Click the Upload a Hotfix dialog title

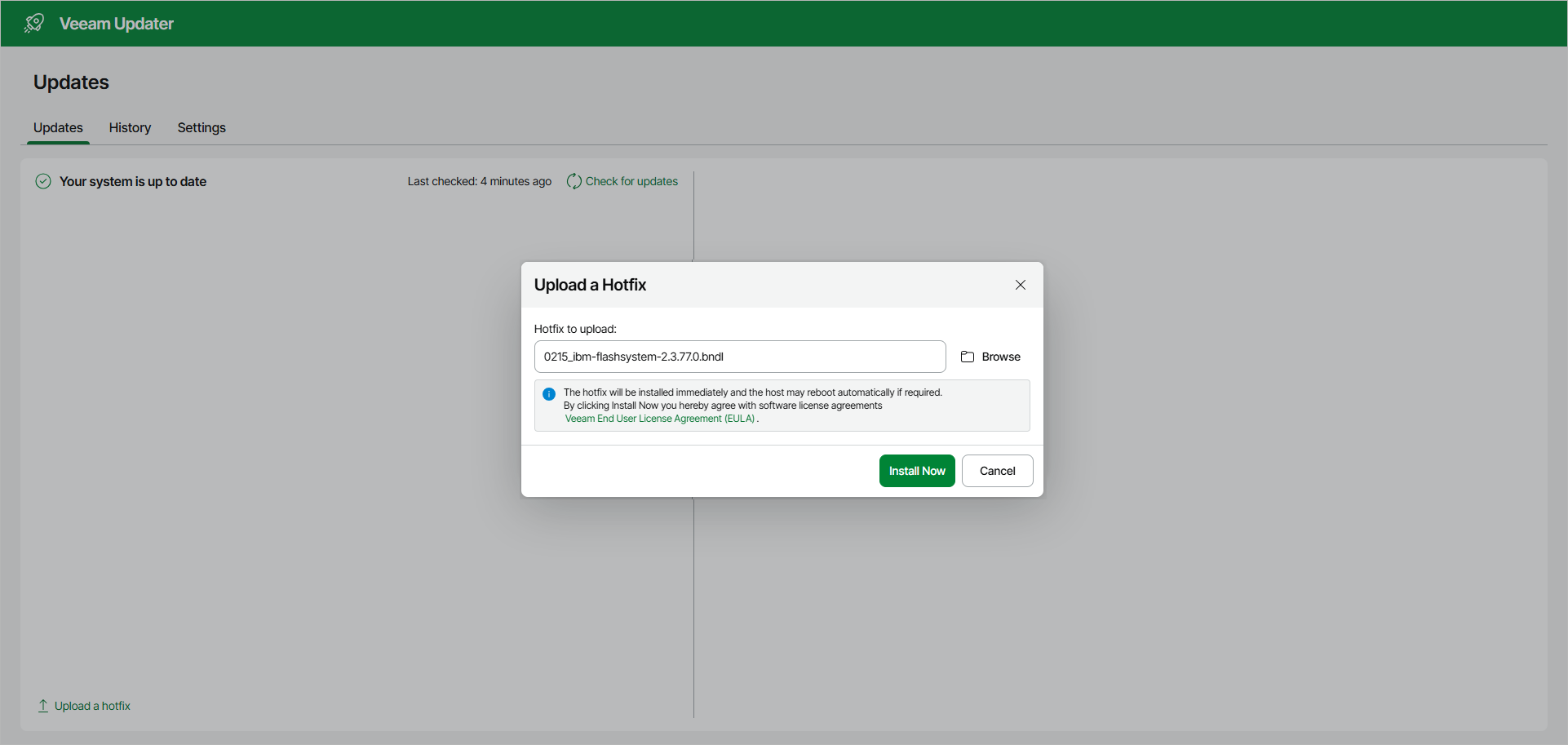click(590, 285)
